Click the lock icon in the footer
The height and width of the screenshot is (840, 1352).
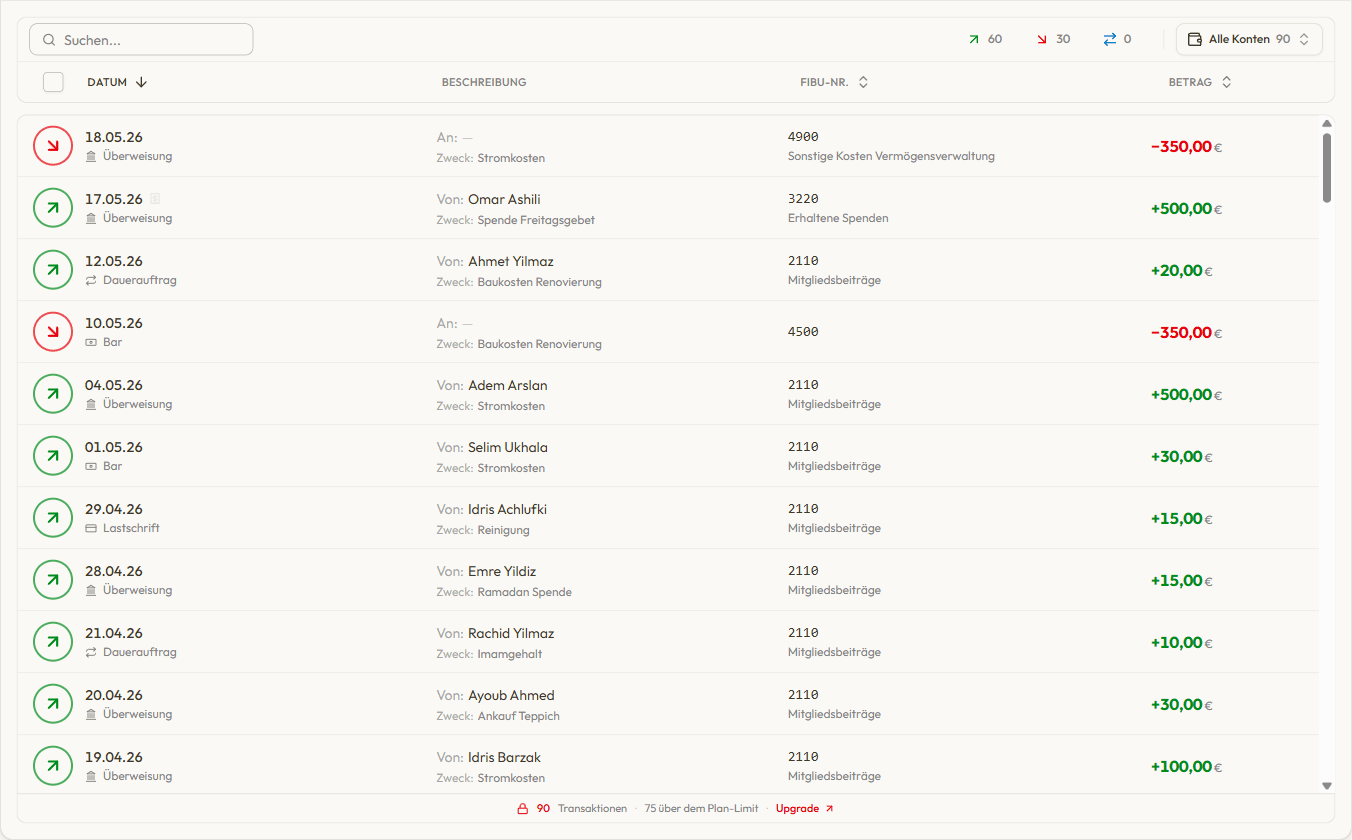pyautogui.click(x=522, y=809)
